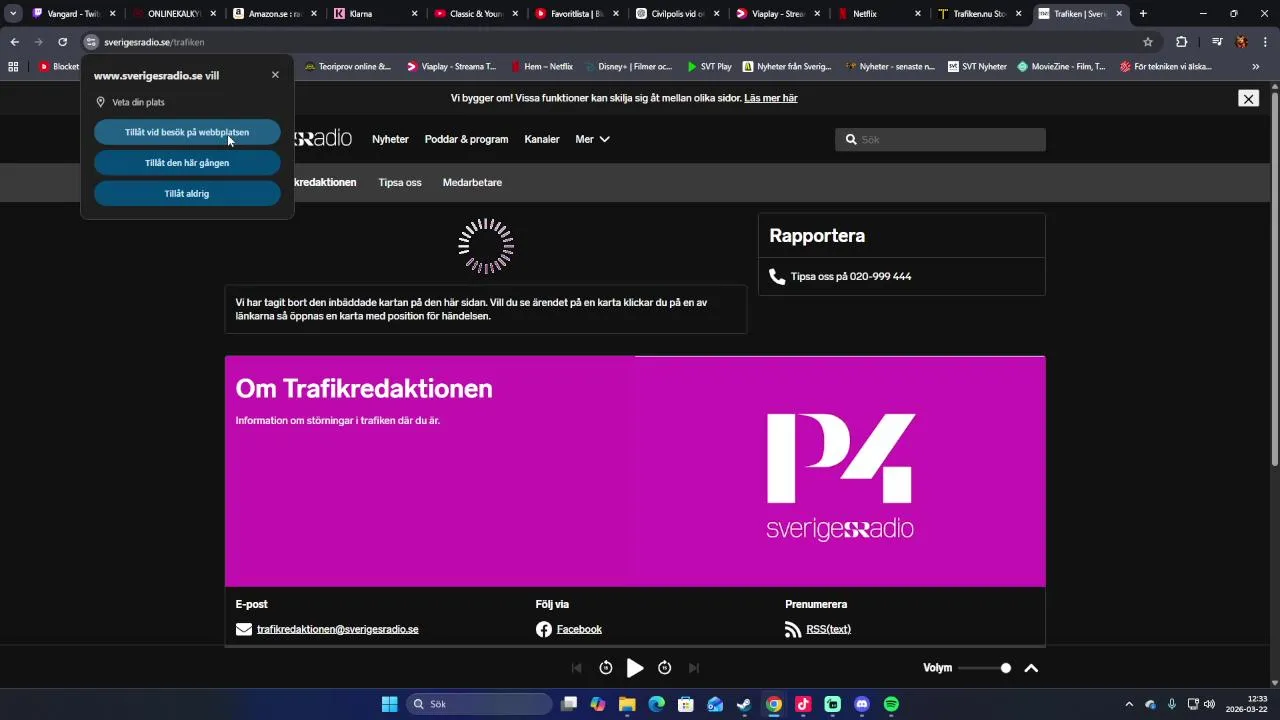The width and height of the screenshot is (1280, 720).
Task: Open Kanaler in the site navigation
Action: [x=542, y=139]
